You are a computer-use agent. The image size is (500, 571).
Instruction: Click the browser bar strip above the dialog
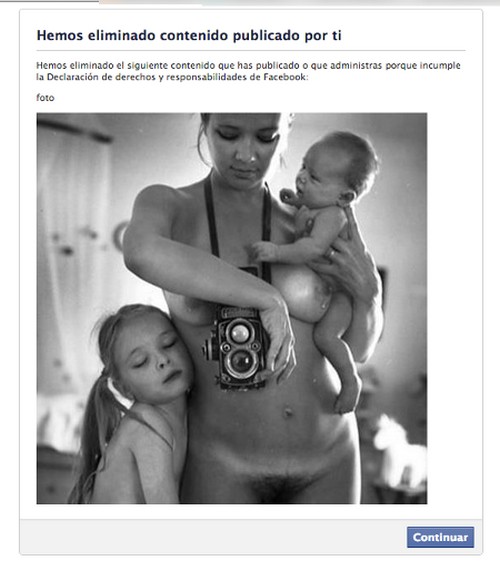coord(250,2)
